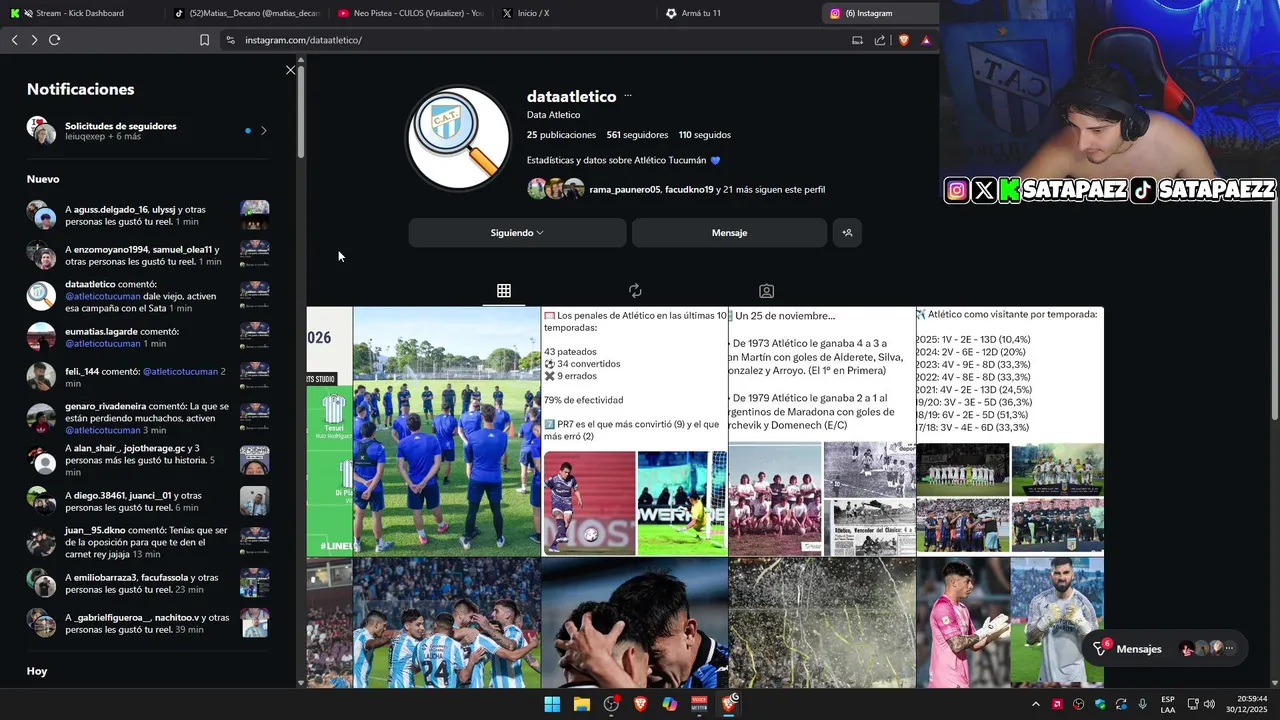Open rama_paunero05 mutual follower link

[624, 189]
